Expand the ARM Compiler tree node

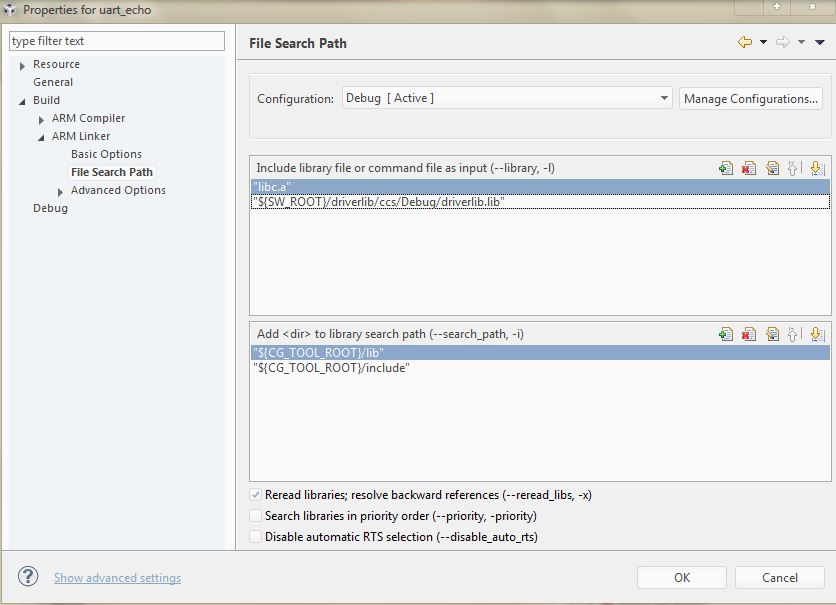[41, 119]
